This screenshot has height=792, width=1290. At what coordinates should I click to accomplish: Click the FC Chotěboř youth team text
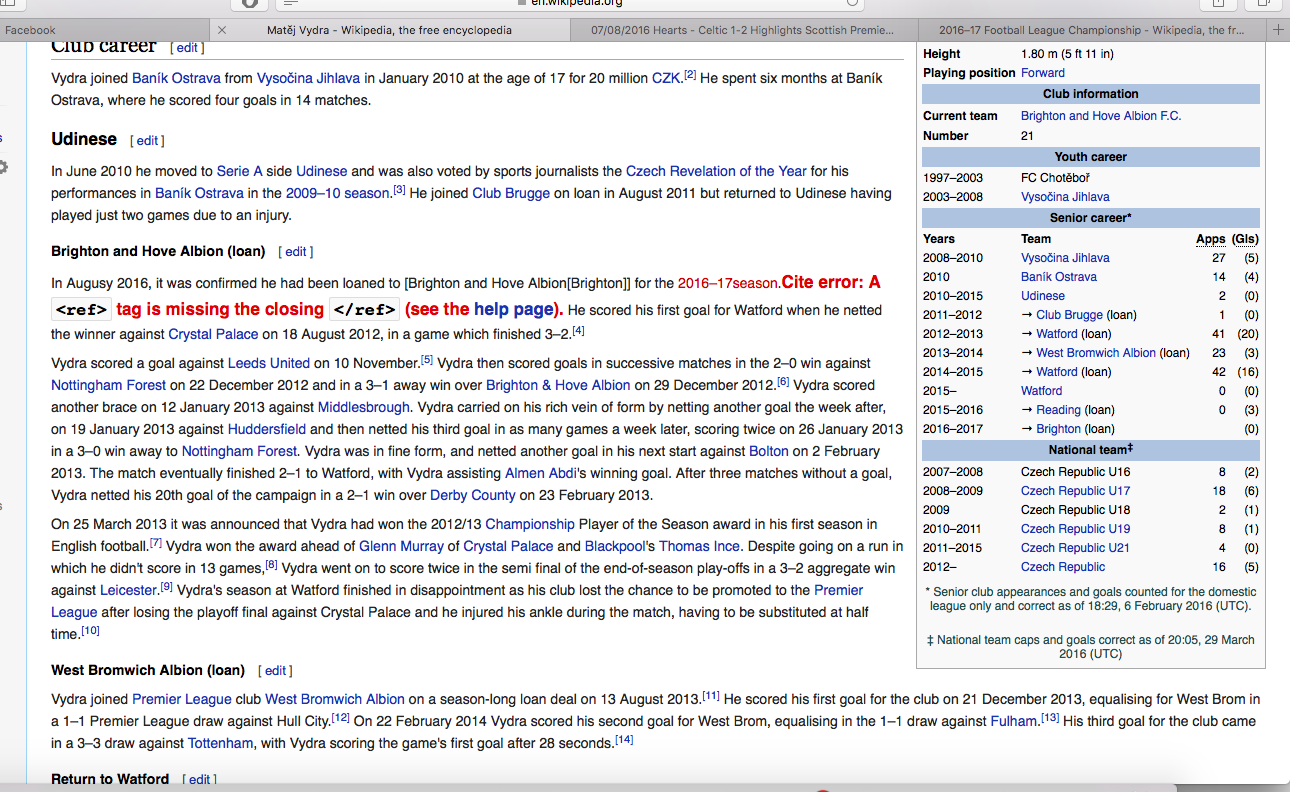(x=1055, y=178)
